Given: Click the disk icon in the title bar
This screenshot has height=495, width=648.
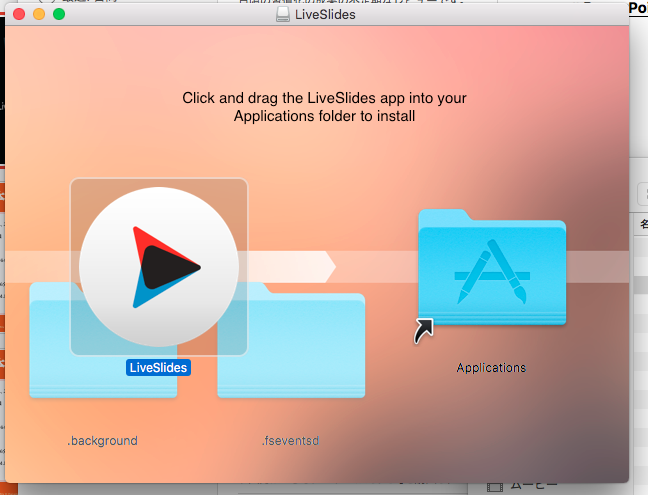Looking at the screenshot, I should click(x=283, y=14).
